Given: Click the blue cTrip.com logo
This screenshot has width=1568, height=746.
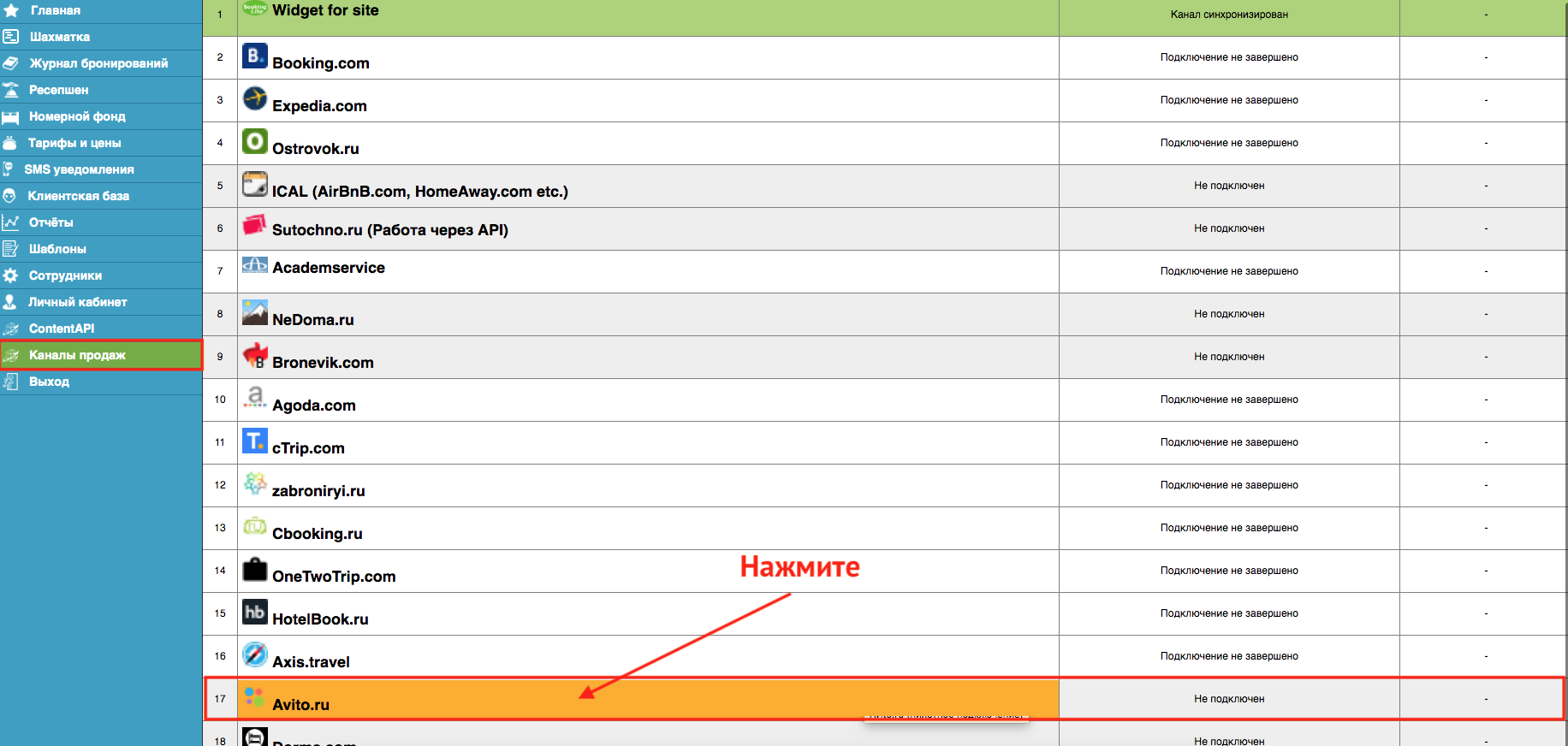Looking at the screenshot, I should coord(255,441).
